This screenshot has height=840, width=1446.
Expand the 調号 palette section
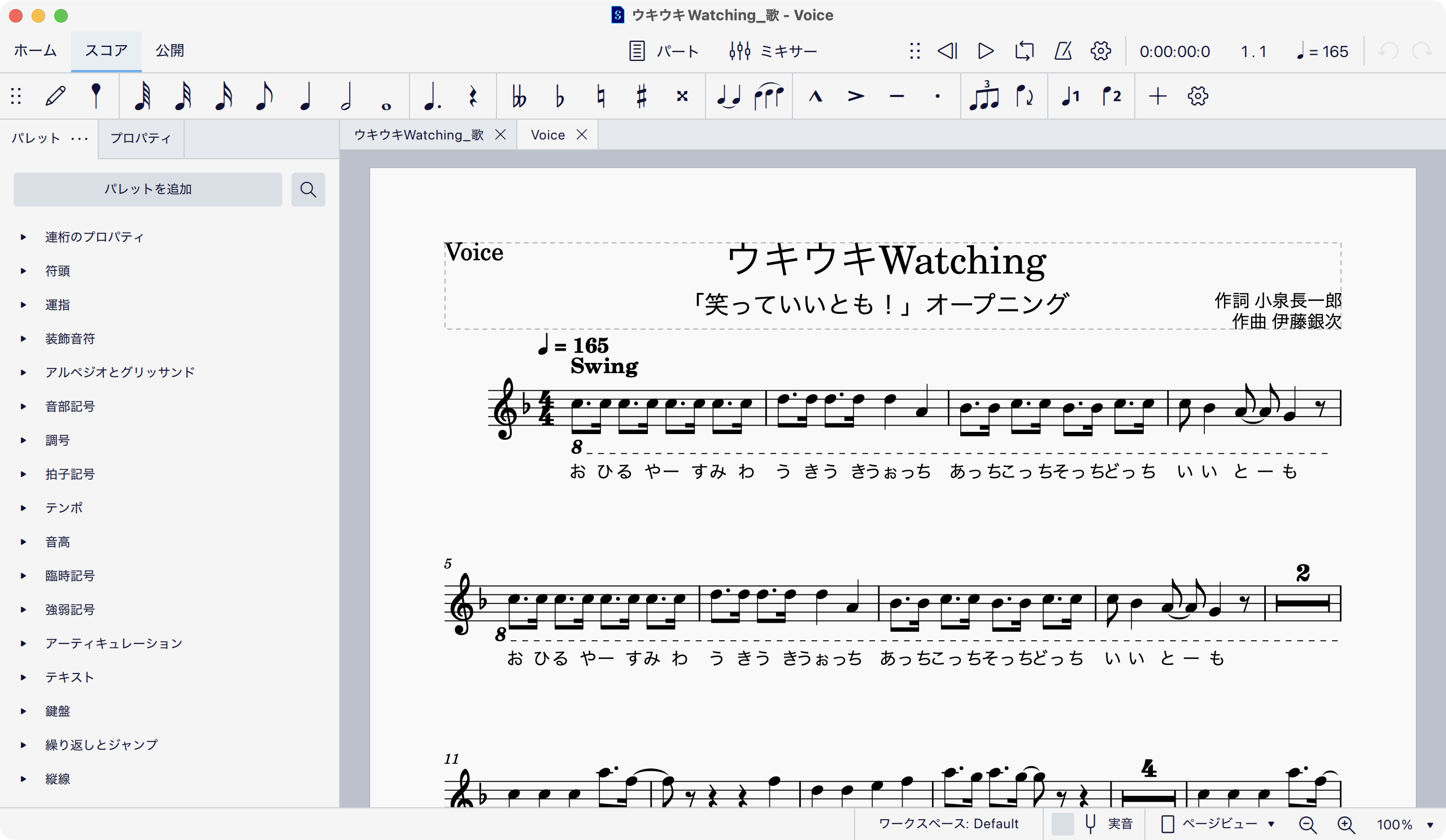(58, 440)
